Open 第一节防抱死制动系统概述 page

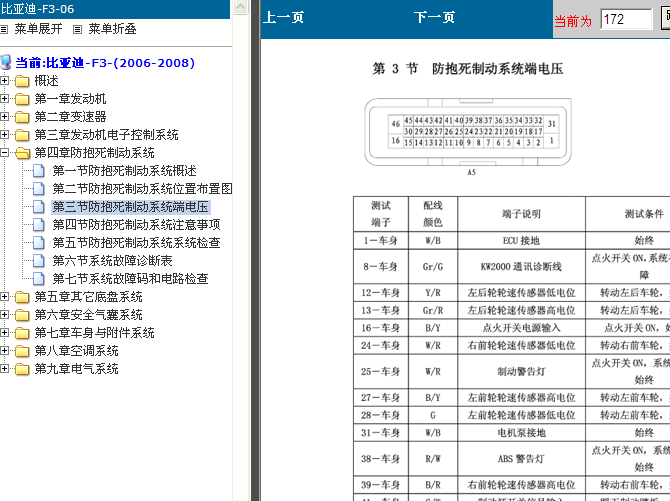click(124, 171)
